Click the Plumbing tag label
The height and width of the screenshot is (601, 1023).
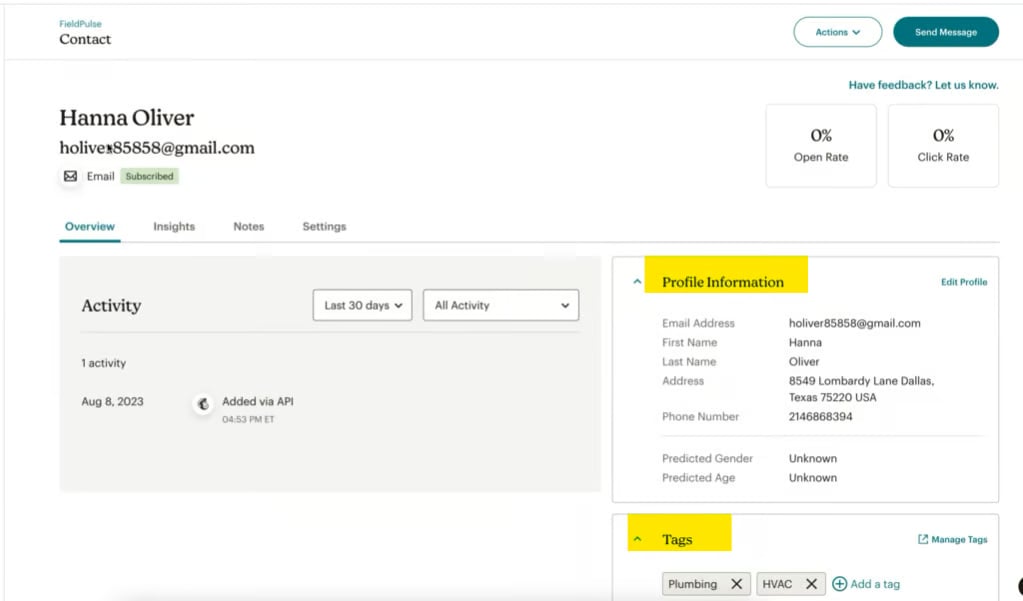point(692,584)
